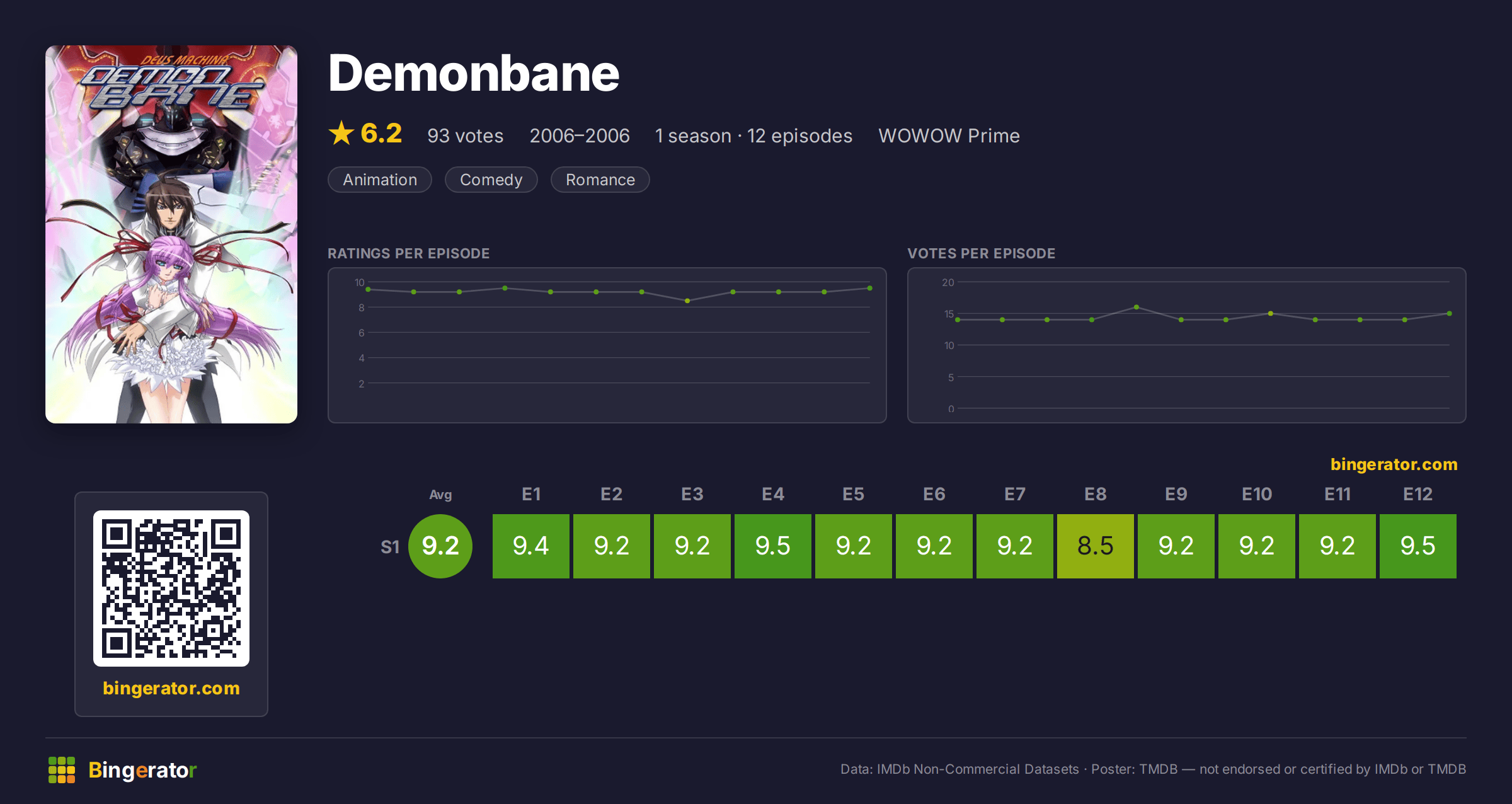
Task: Click the S1 average 9.2 circle
Action: click(440, 546)
